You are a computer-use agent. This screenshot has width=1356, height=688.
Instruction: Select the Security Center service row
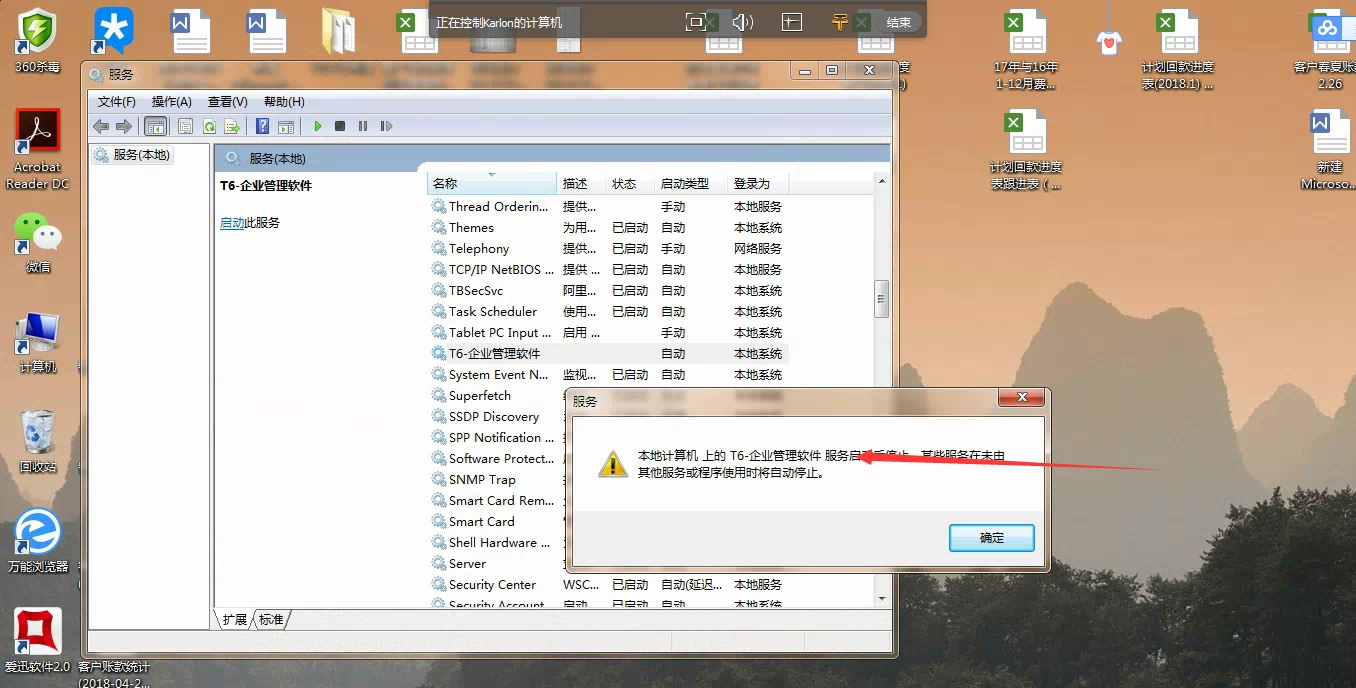(608, 585)
